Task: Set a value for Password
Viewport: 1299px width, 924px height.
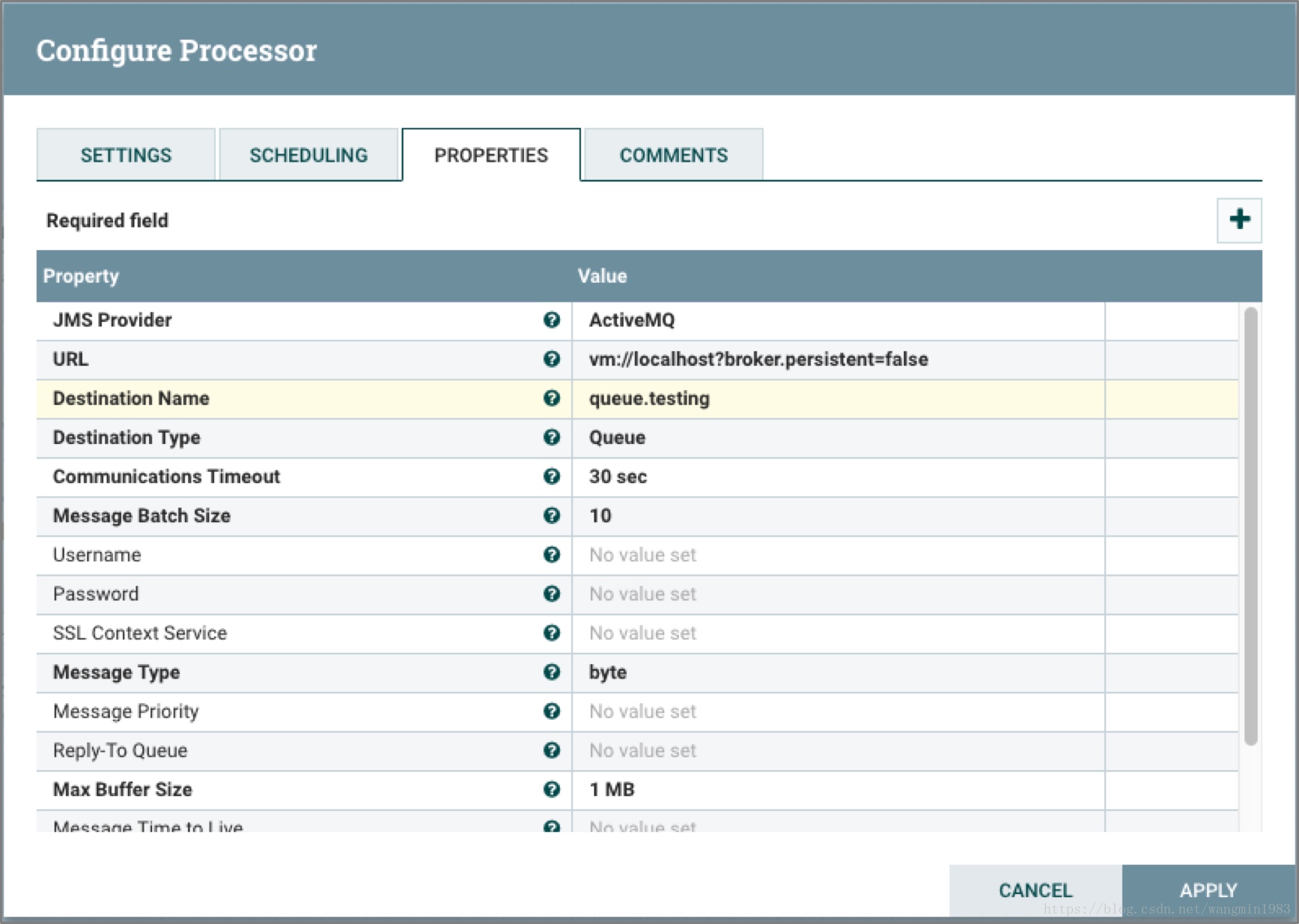Action: tap(839, 595)
